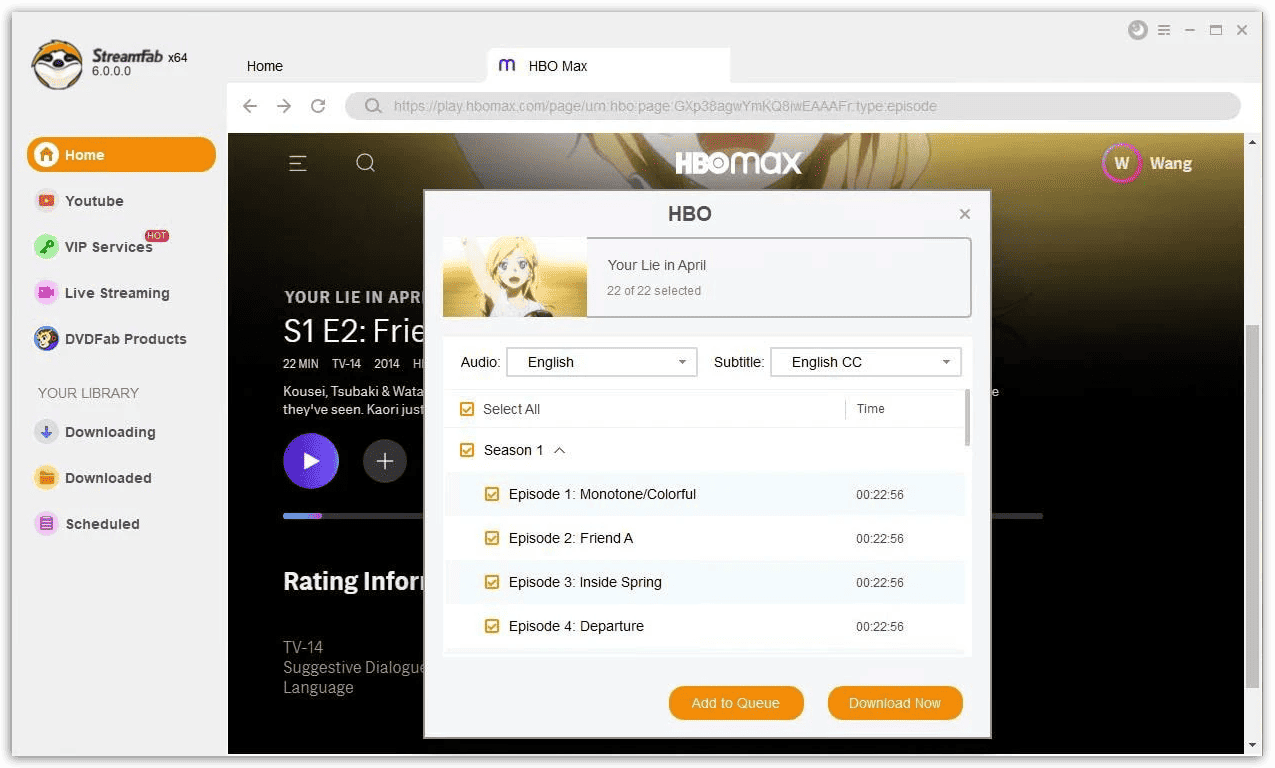Click the StreamFab sloth logo
The height and width of the screenshot is (768, 1275).
tap(57, 65)
